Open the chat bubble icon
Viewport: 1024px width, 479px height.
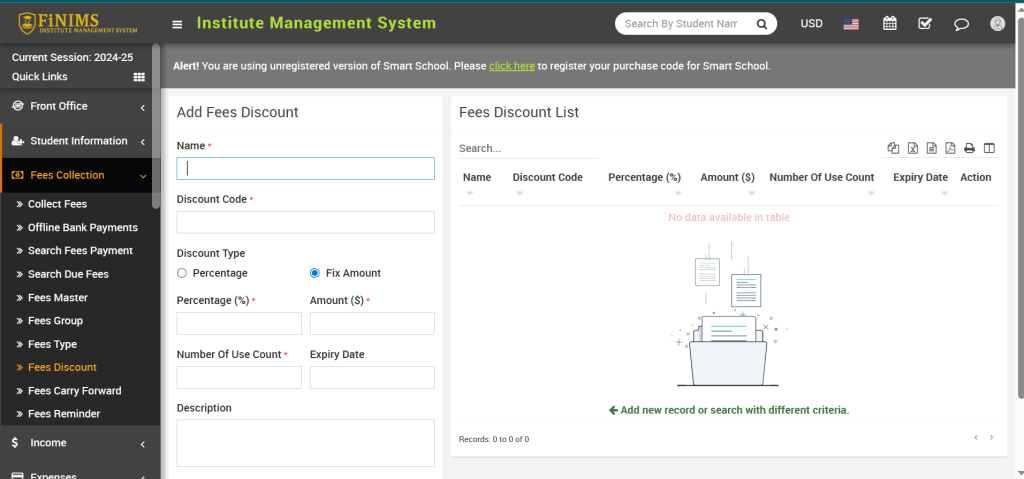(961, 24)
